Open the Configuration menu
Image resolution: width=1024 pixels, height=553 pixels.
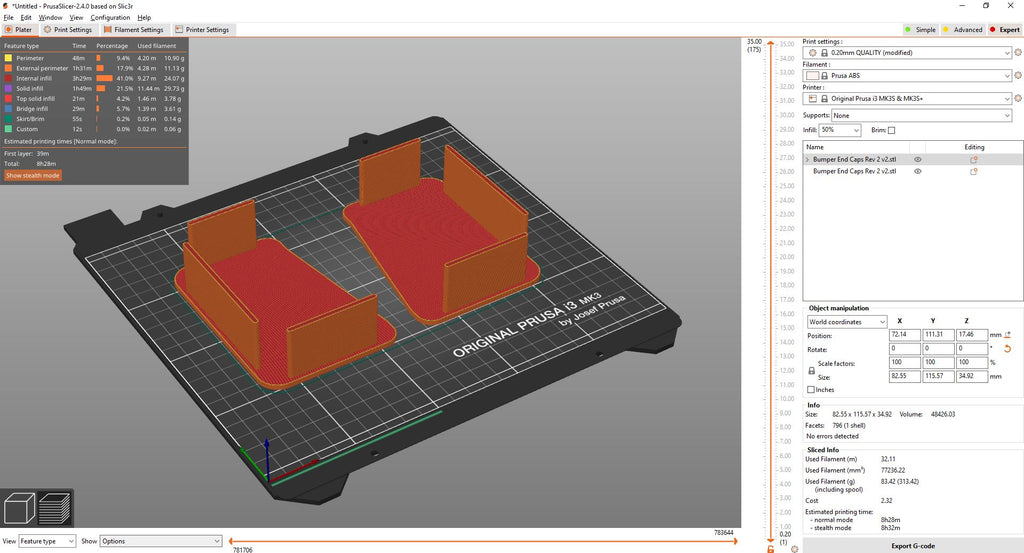tap(110, 18)
